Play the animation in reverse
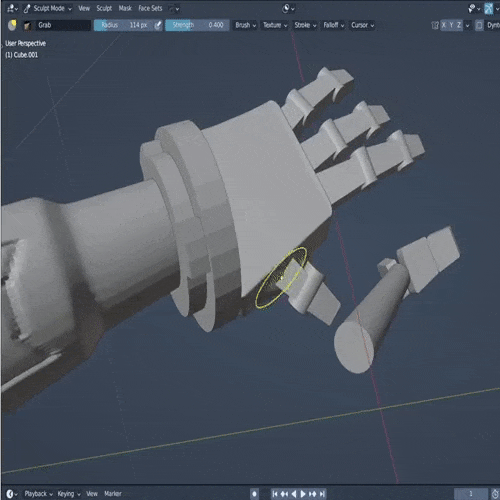Viewport: 500px width, 500px height. 294,494
